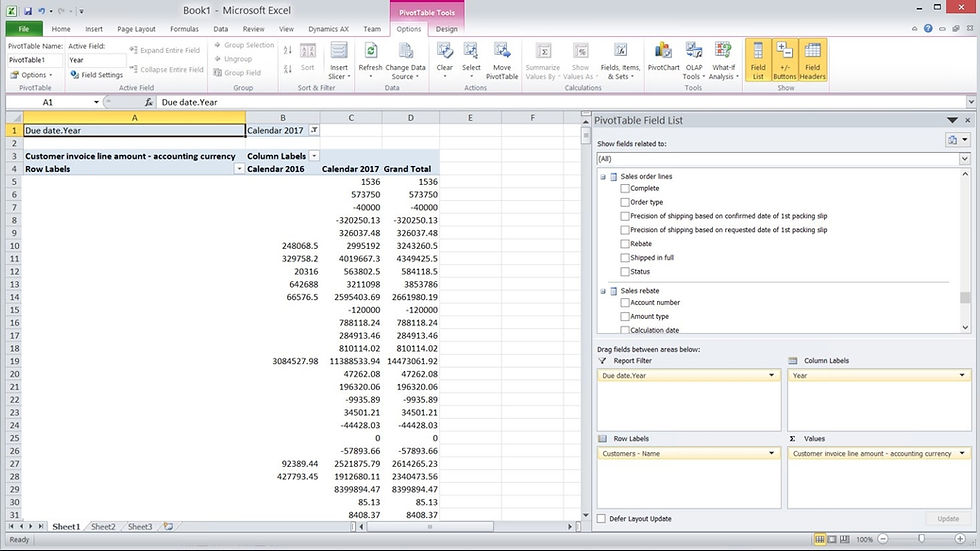Click the Save icon in title bar
The image size is (980, 551).
28,11
